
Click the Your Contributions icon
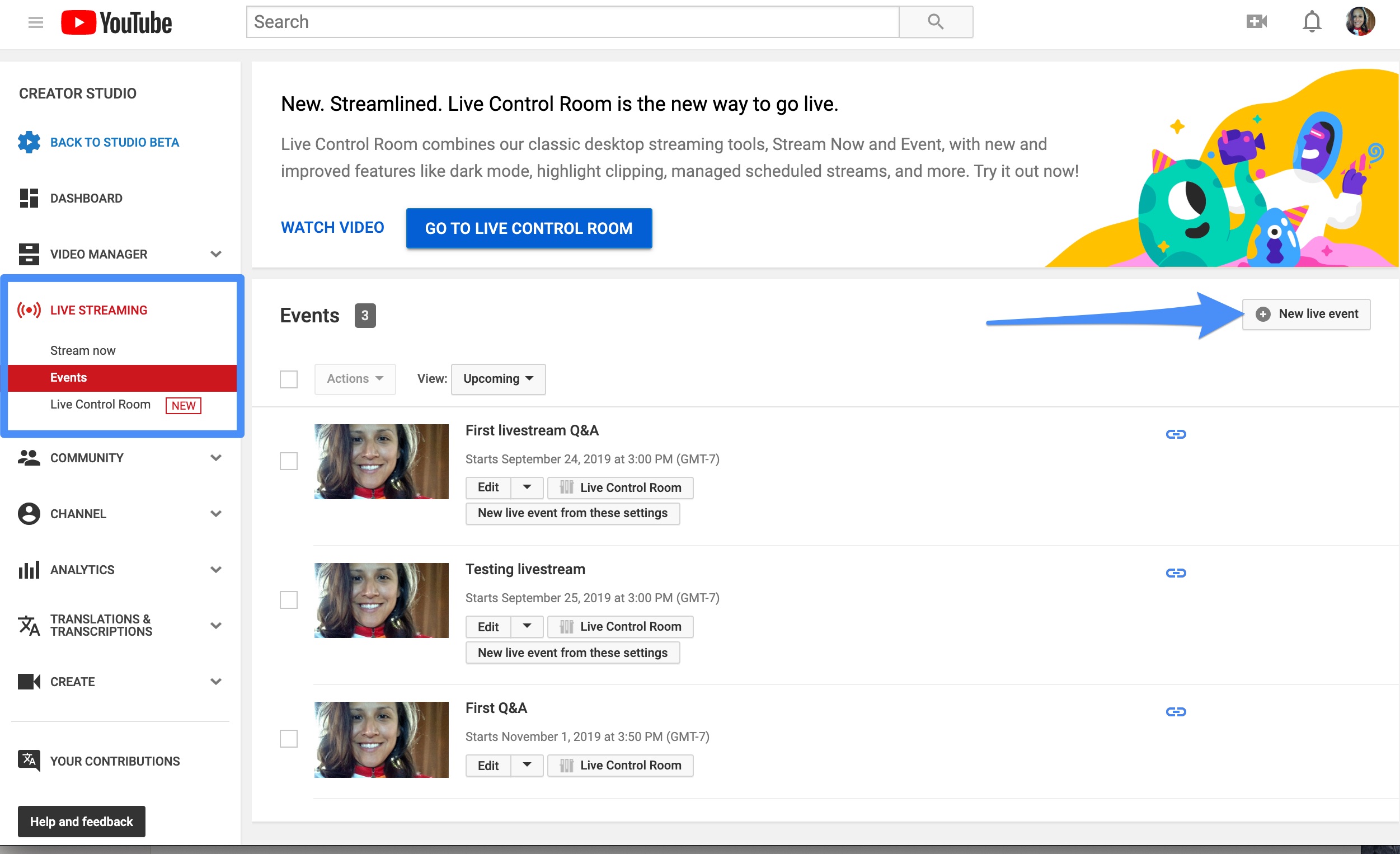[x=29, y=762]
